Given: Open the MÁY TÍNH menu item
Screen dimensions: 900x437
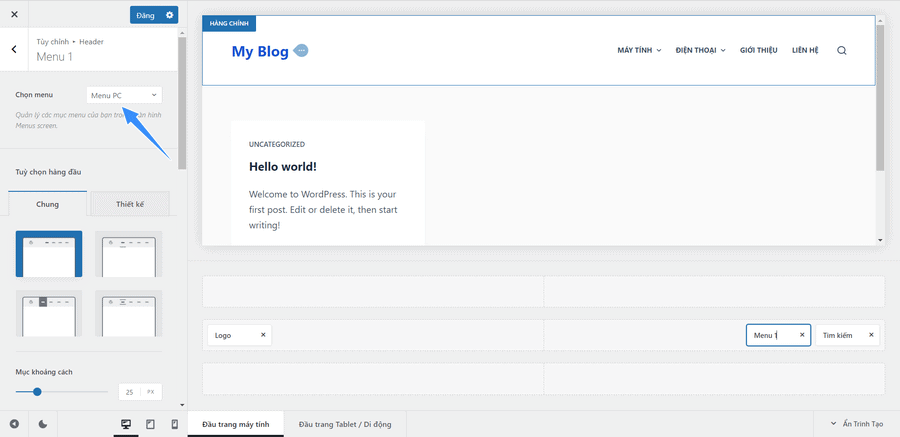Looking at the screenshot, I should click(x=639, y=50).
